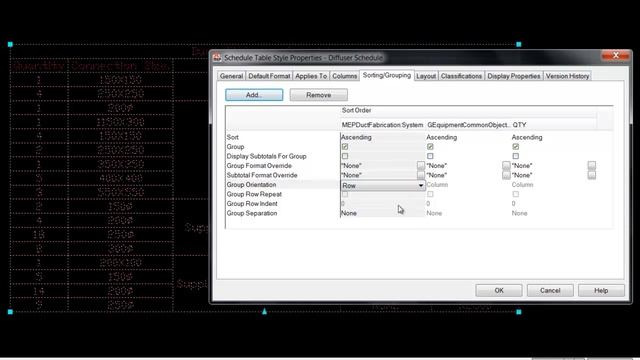Image resolution: width=640 pixels, height=360 pixels.
Task: Select the MEPDuctFabrication System column header
Action: 382,125
